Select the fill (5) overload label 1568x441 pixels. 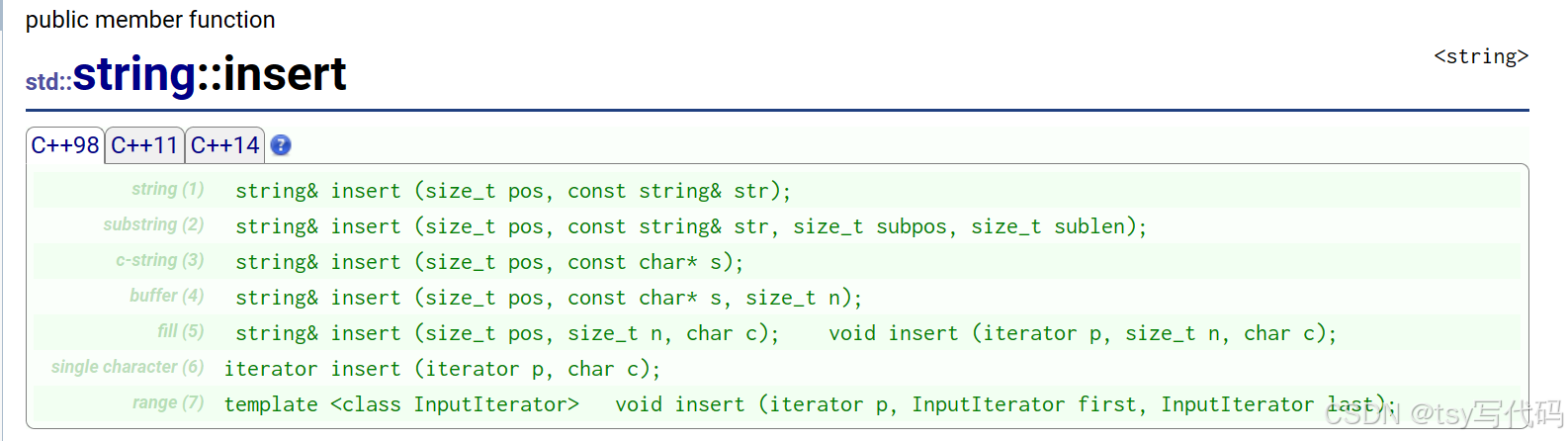(x=181, y=331)
